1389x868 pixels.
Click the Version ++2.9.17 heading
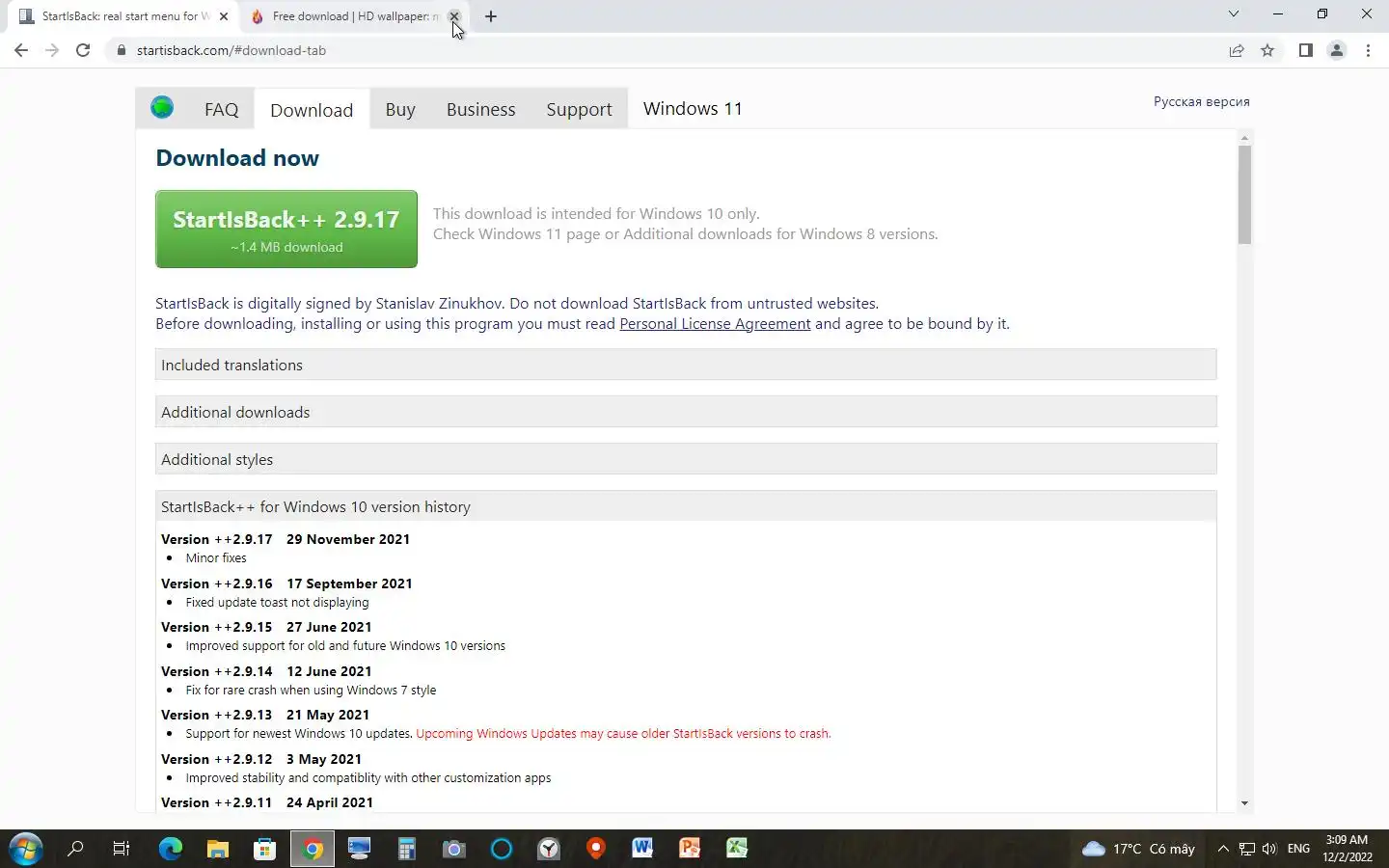tap(286, 539)
